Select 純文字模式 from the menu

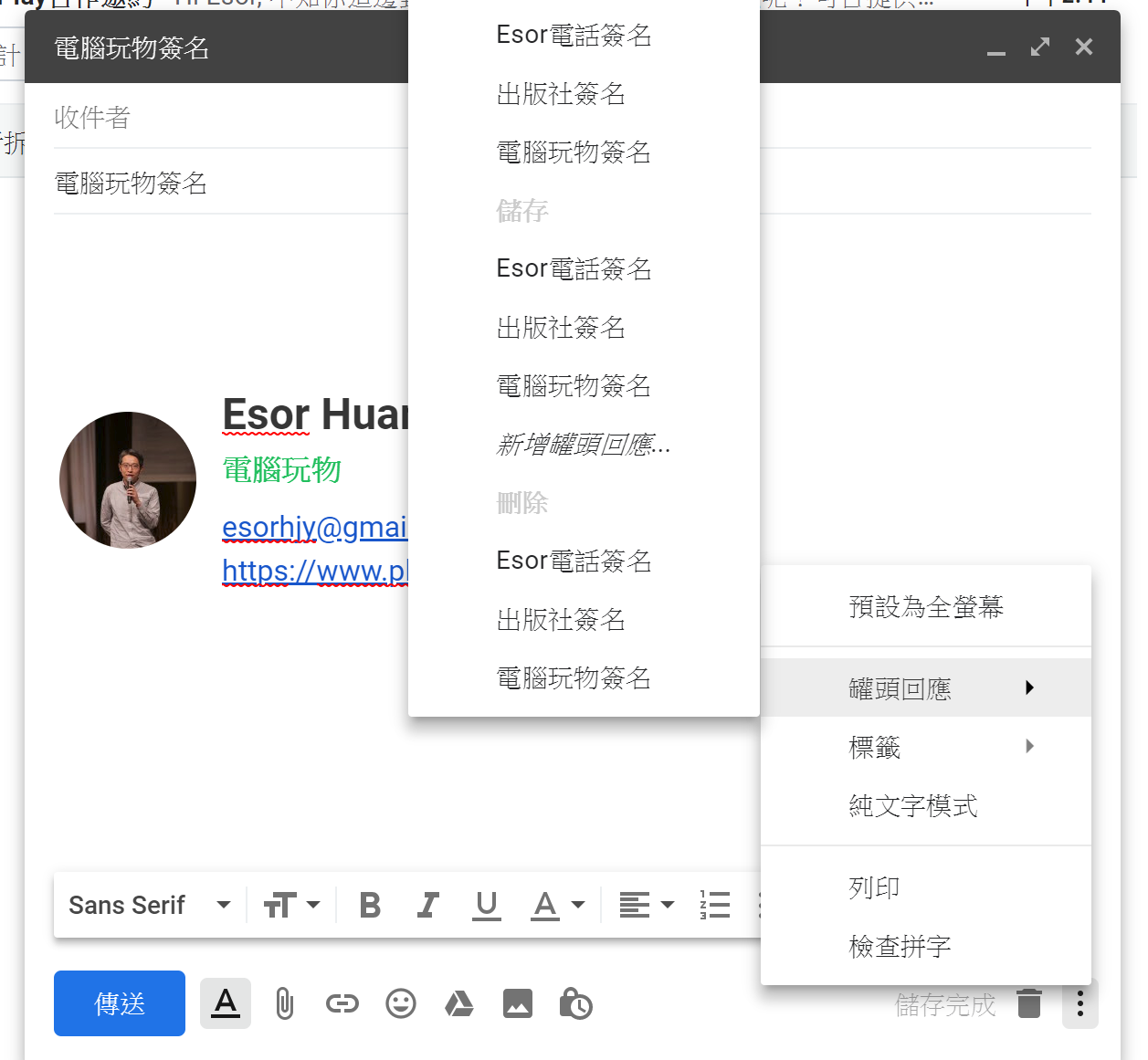click(x=912, y=805)
